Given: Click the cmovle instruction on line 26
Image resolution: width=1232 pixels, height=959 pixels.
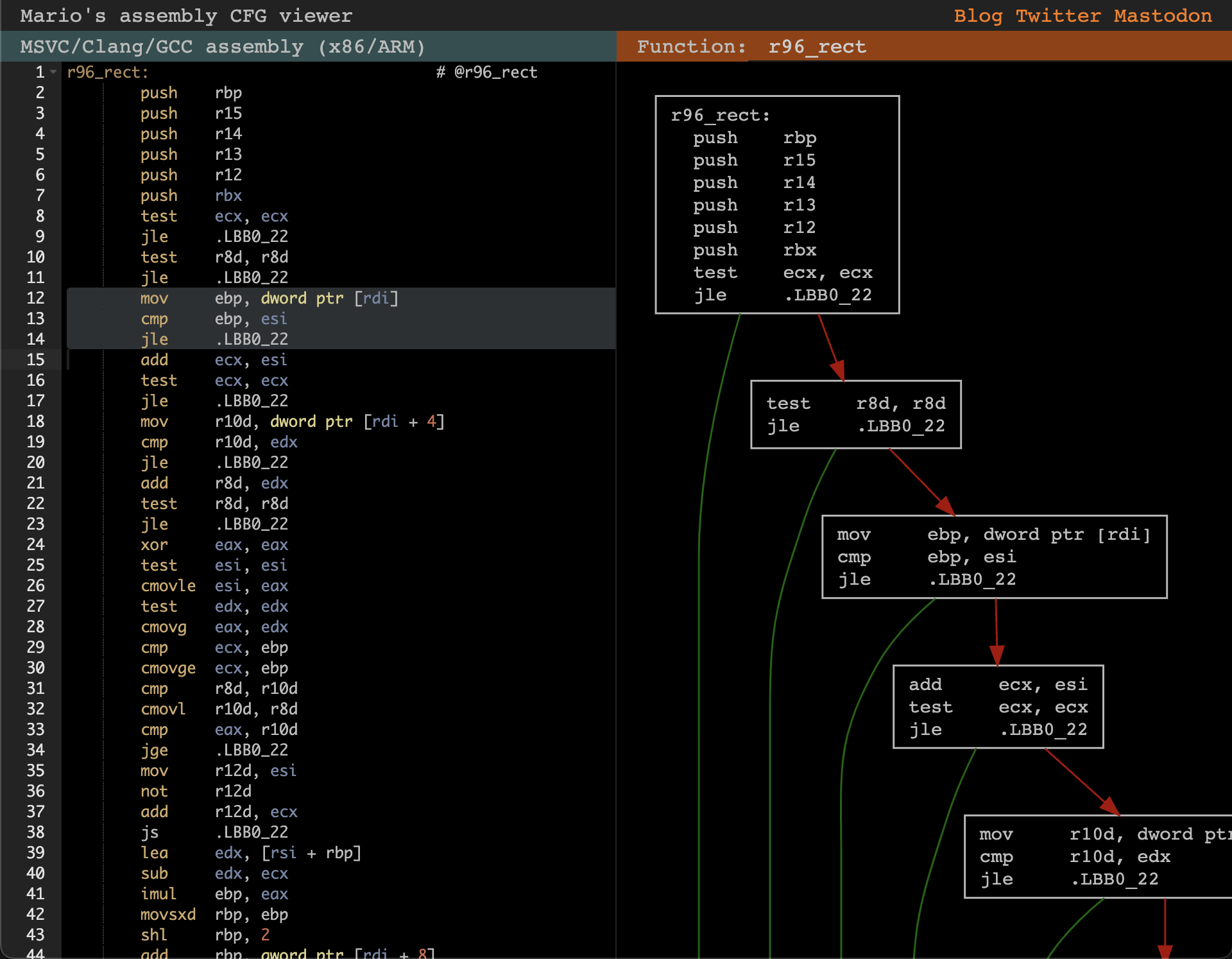Looking at the screenshot, I should [167, 586].
